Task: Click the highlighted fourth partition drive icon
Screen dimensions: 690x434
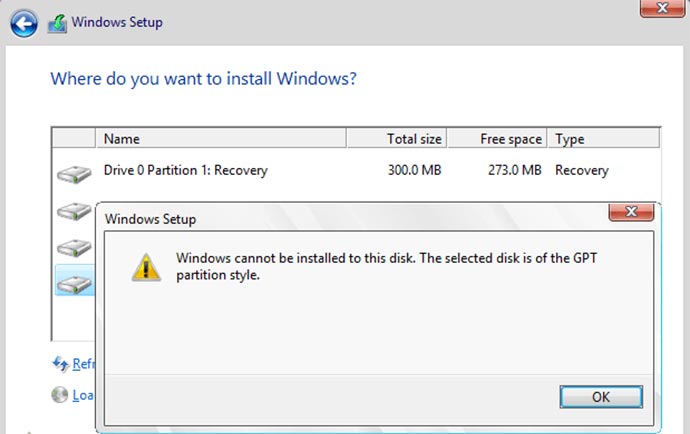Action: tap(73, 283)
